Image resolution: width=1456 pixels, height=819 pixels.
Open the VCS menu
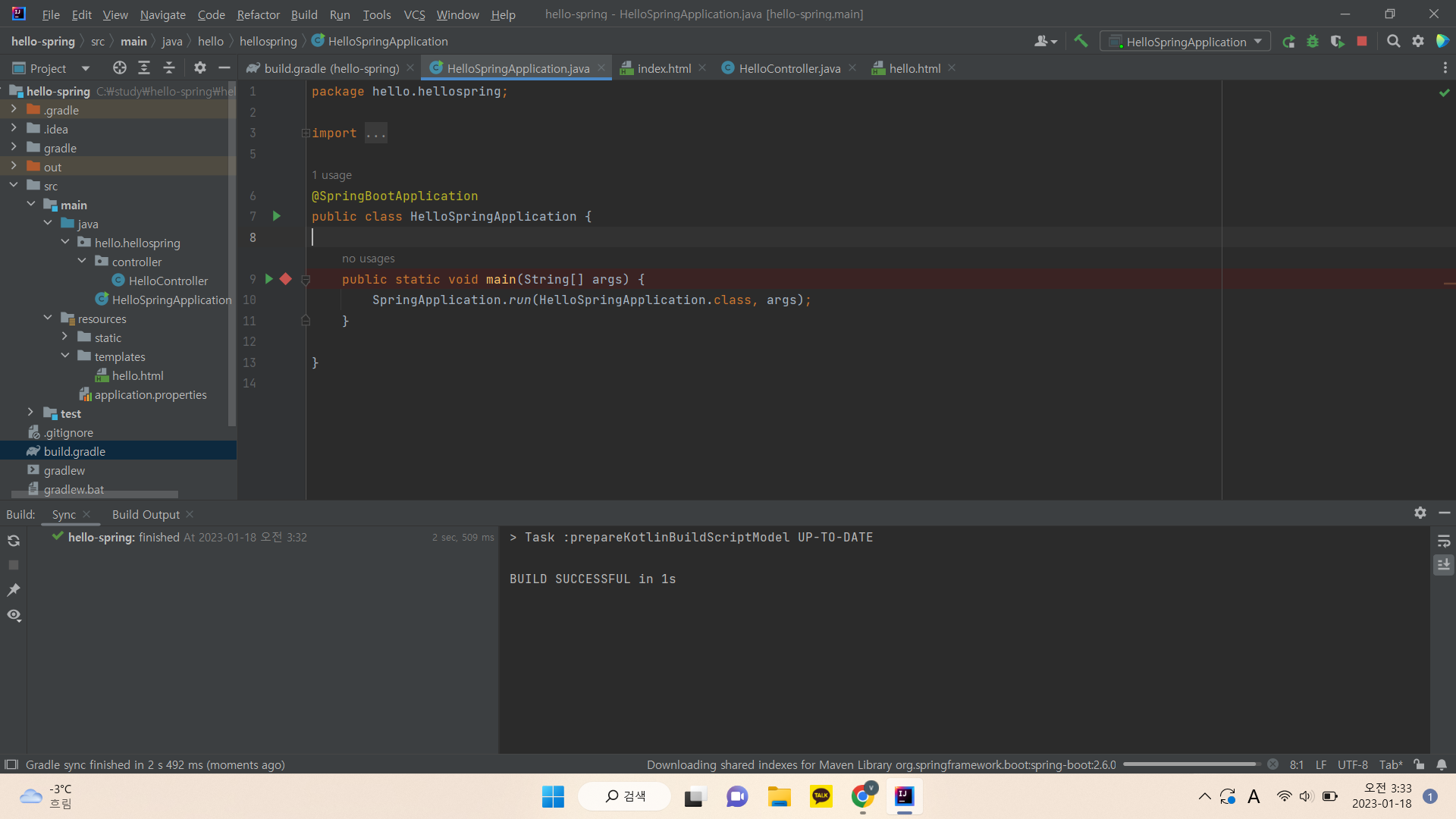(x=414, y=14)
